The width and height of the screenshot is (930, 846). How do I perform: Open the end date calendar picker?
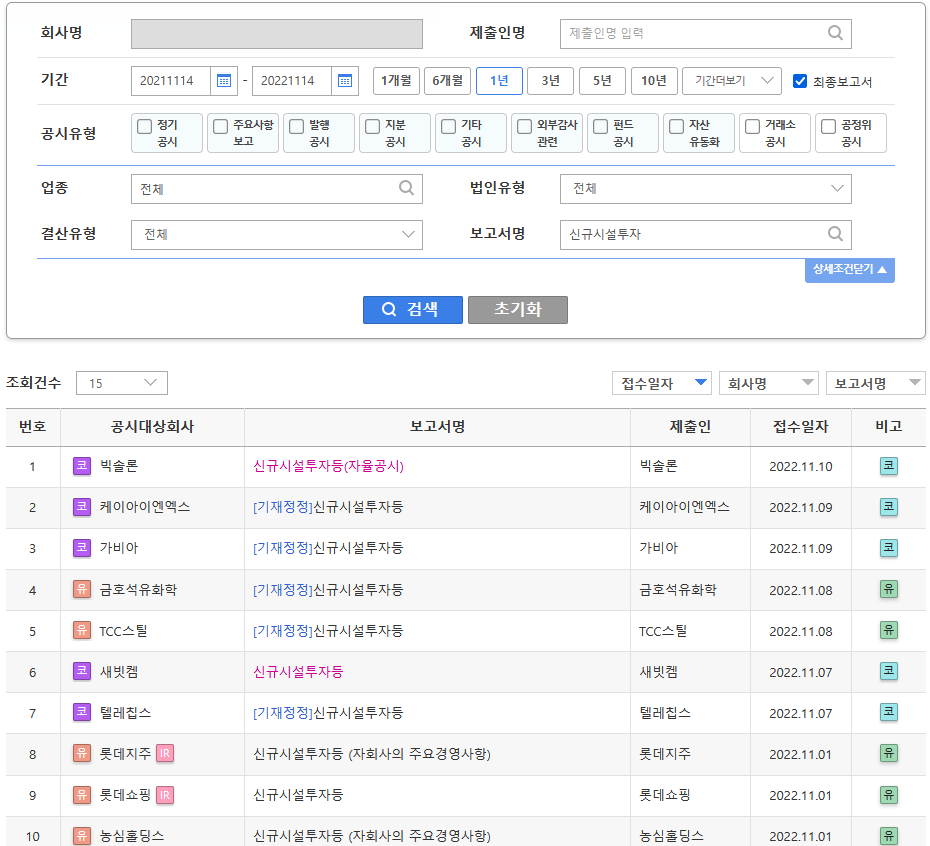(345, 81)
